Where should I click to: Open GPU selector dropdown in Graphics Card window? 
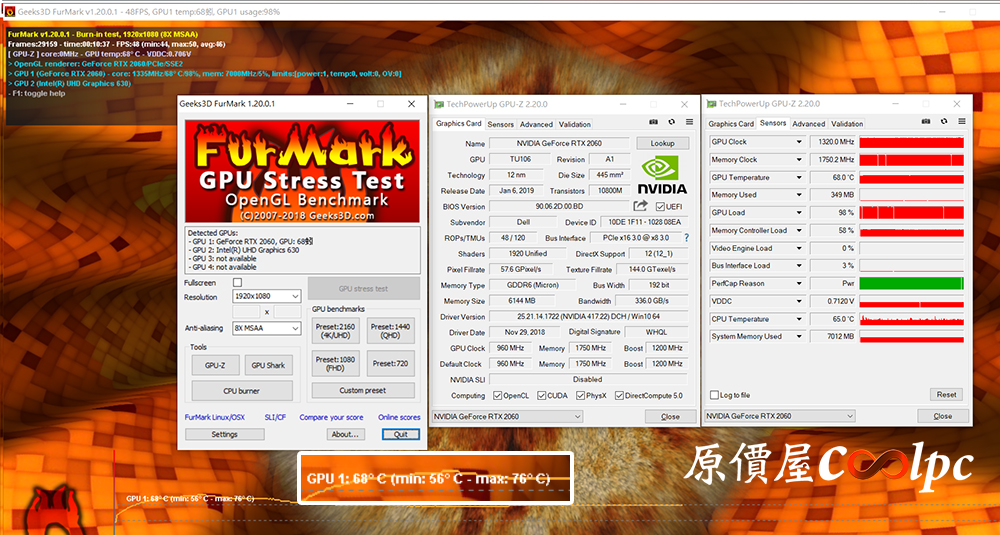508,416
